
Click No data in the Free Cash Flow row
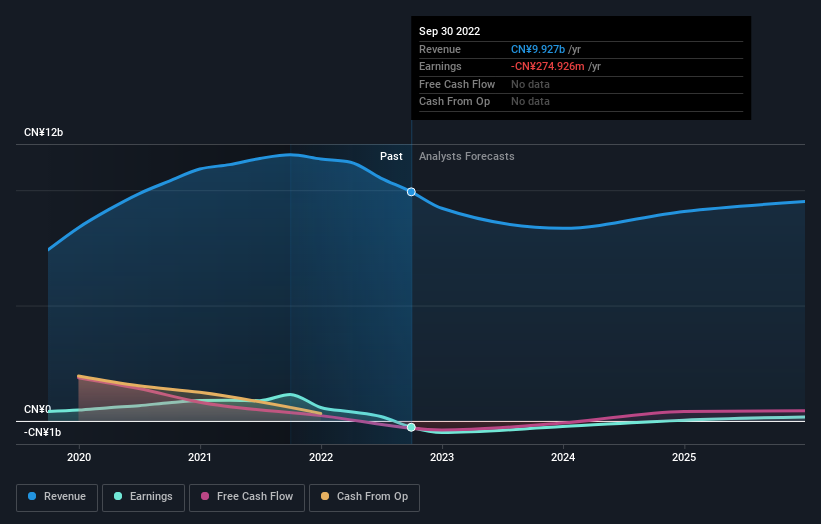(x=530, y=84)
